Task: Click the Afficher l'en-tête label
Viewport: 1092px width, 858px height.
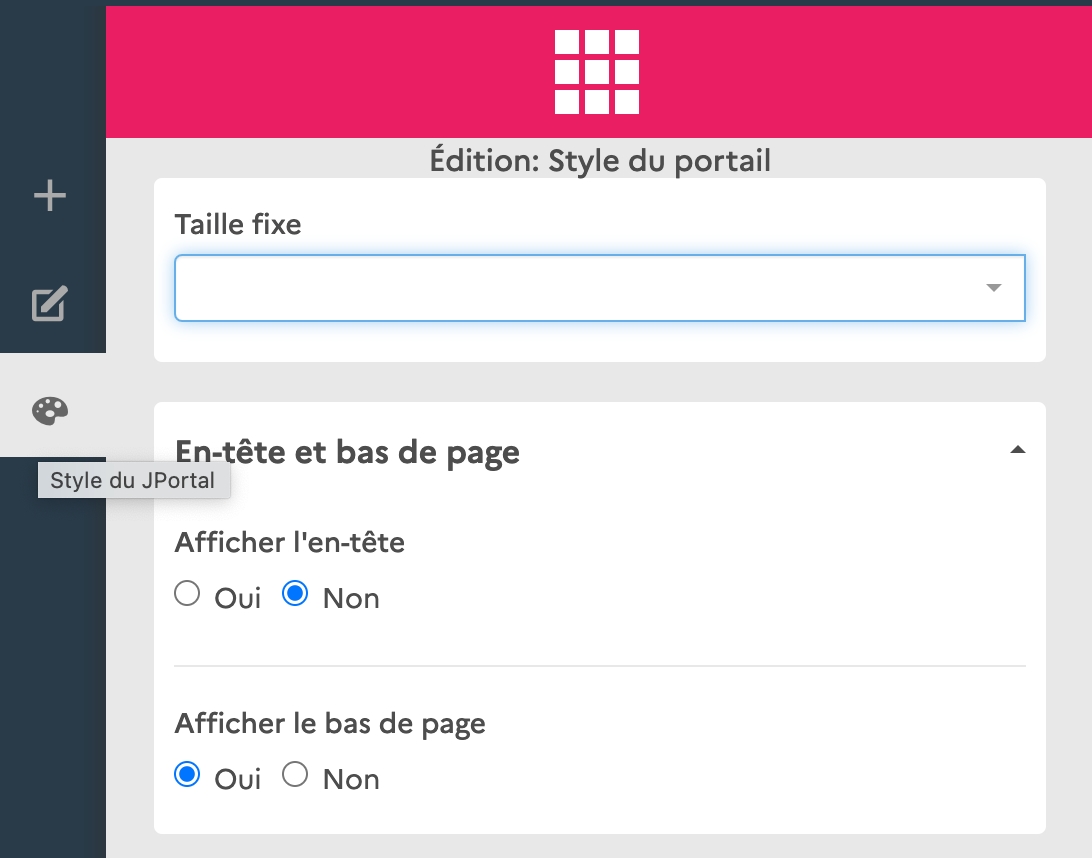Action: coord(290,542)
